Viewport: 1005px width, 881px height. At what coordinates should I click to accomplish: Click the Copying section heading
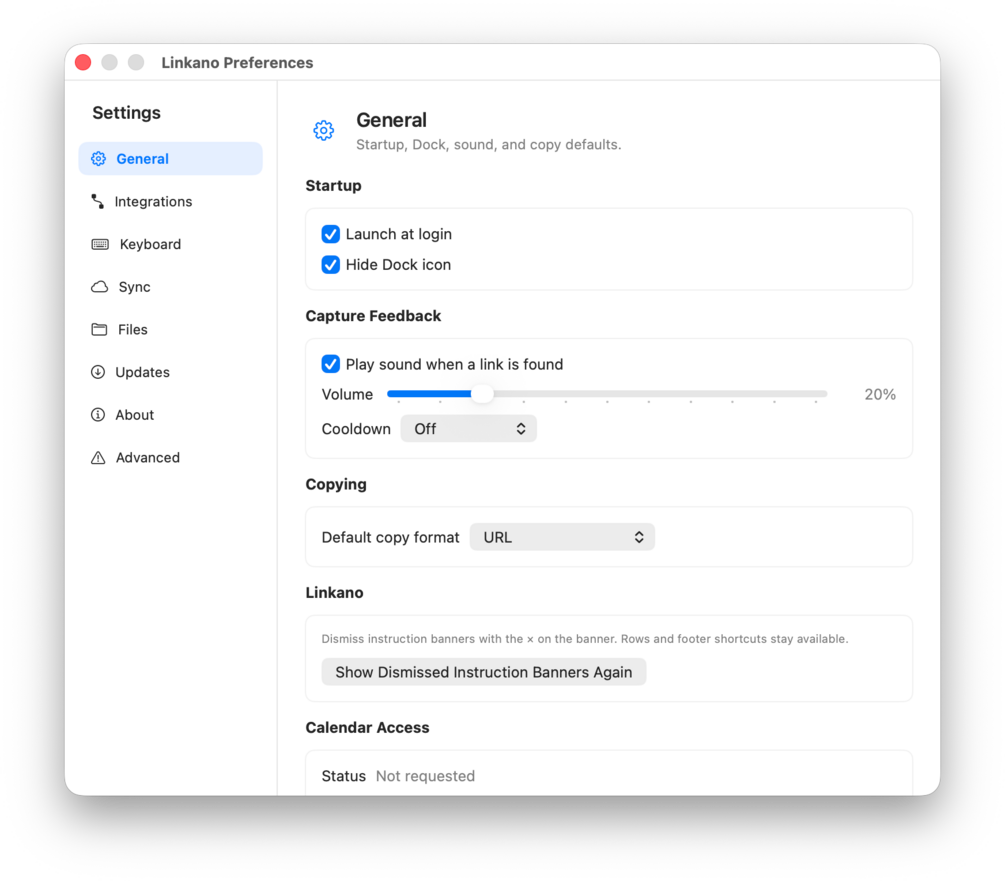point(336,484)
